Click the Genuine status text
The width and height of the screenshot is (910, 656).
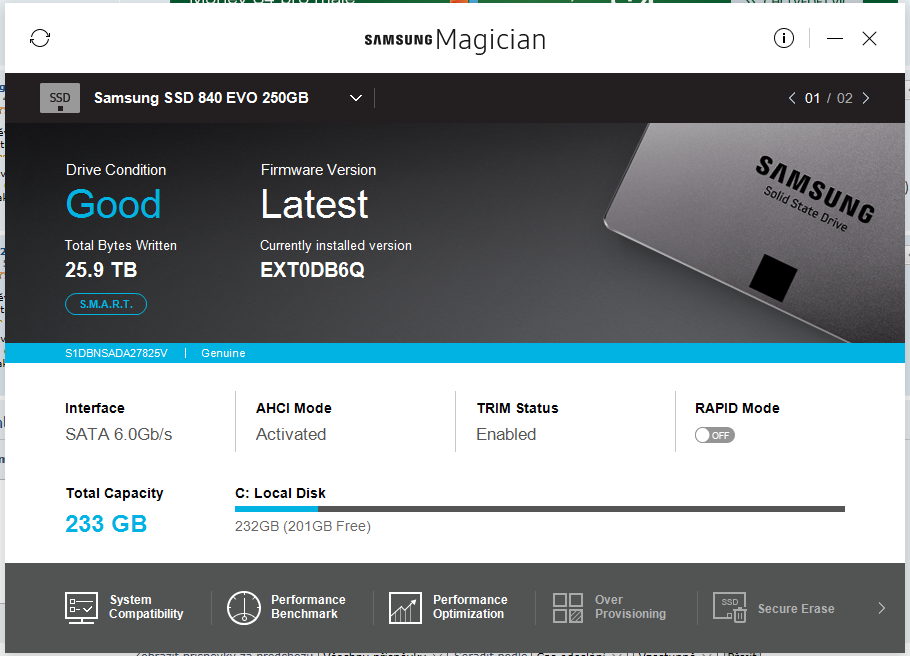pos(223,353)
